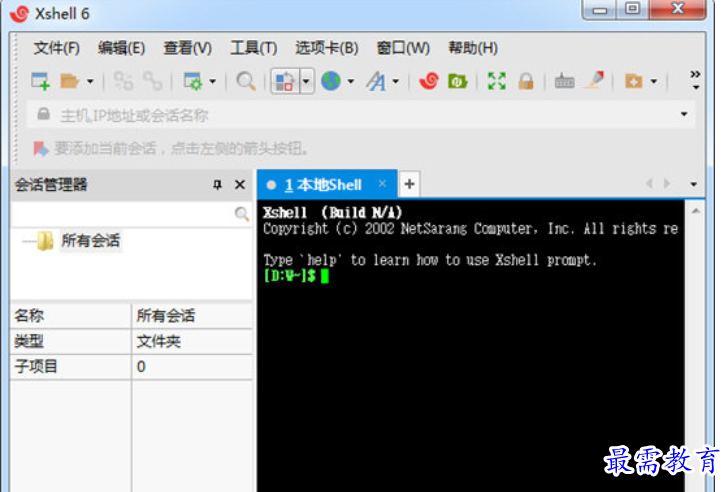Click the 所有会话 value in properties table

[x=192, y=316]
